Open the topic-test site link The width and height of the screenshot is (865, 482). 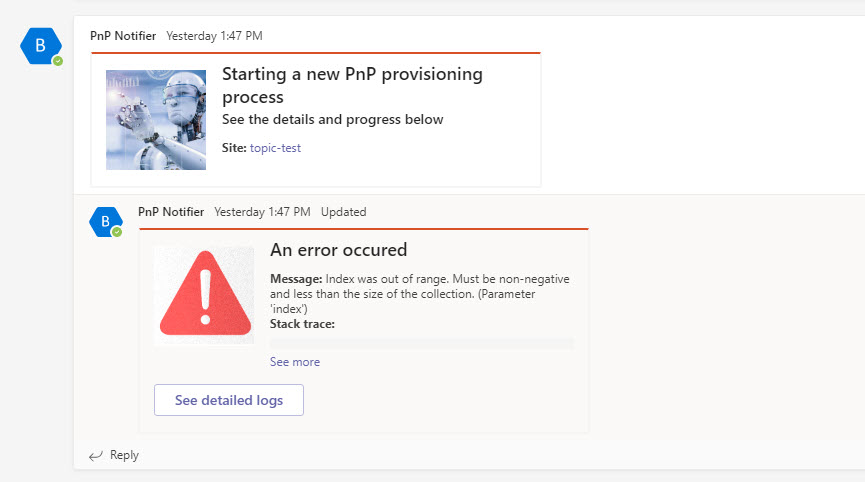pyautogui.click(x=275, y=148)
